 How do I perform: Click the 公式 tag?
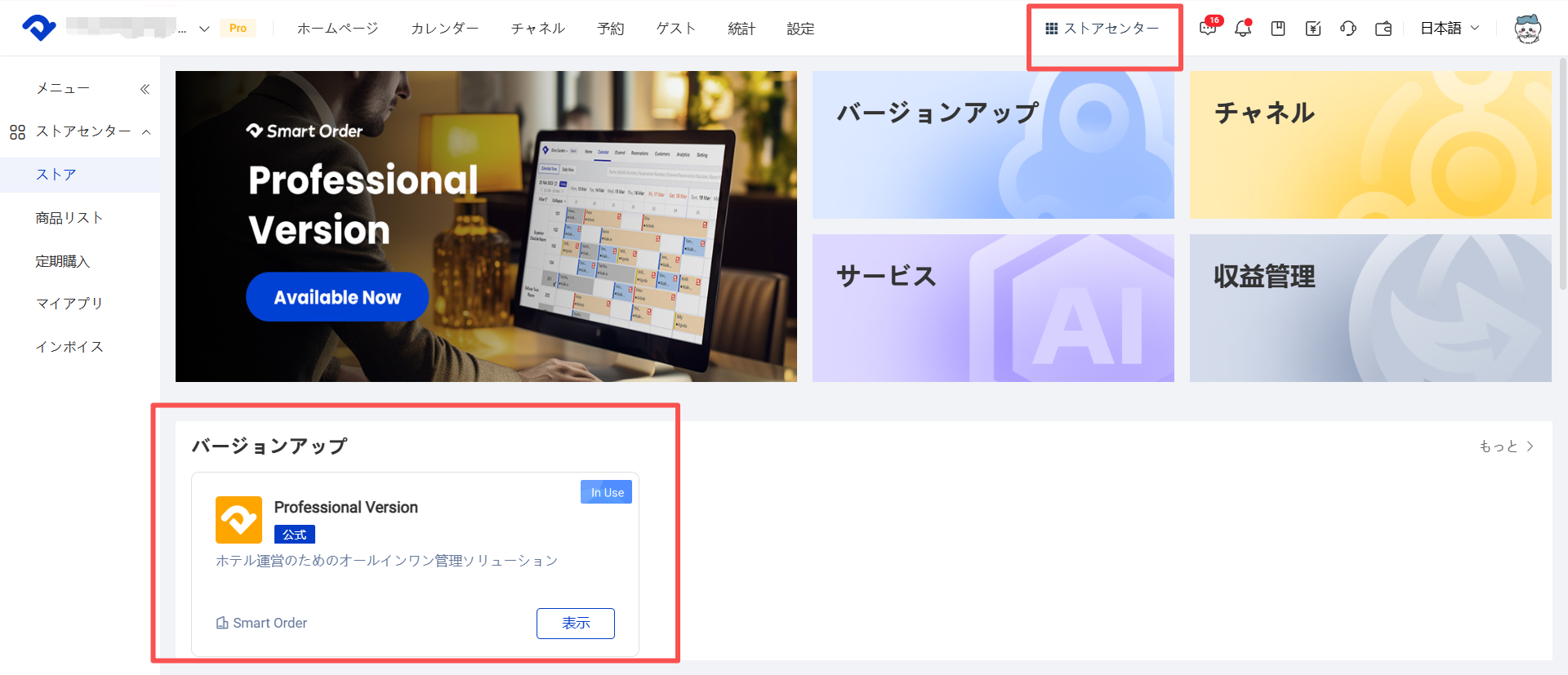(295, 535)
